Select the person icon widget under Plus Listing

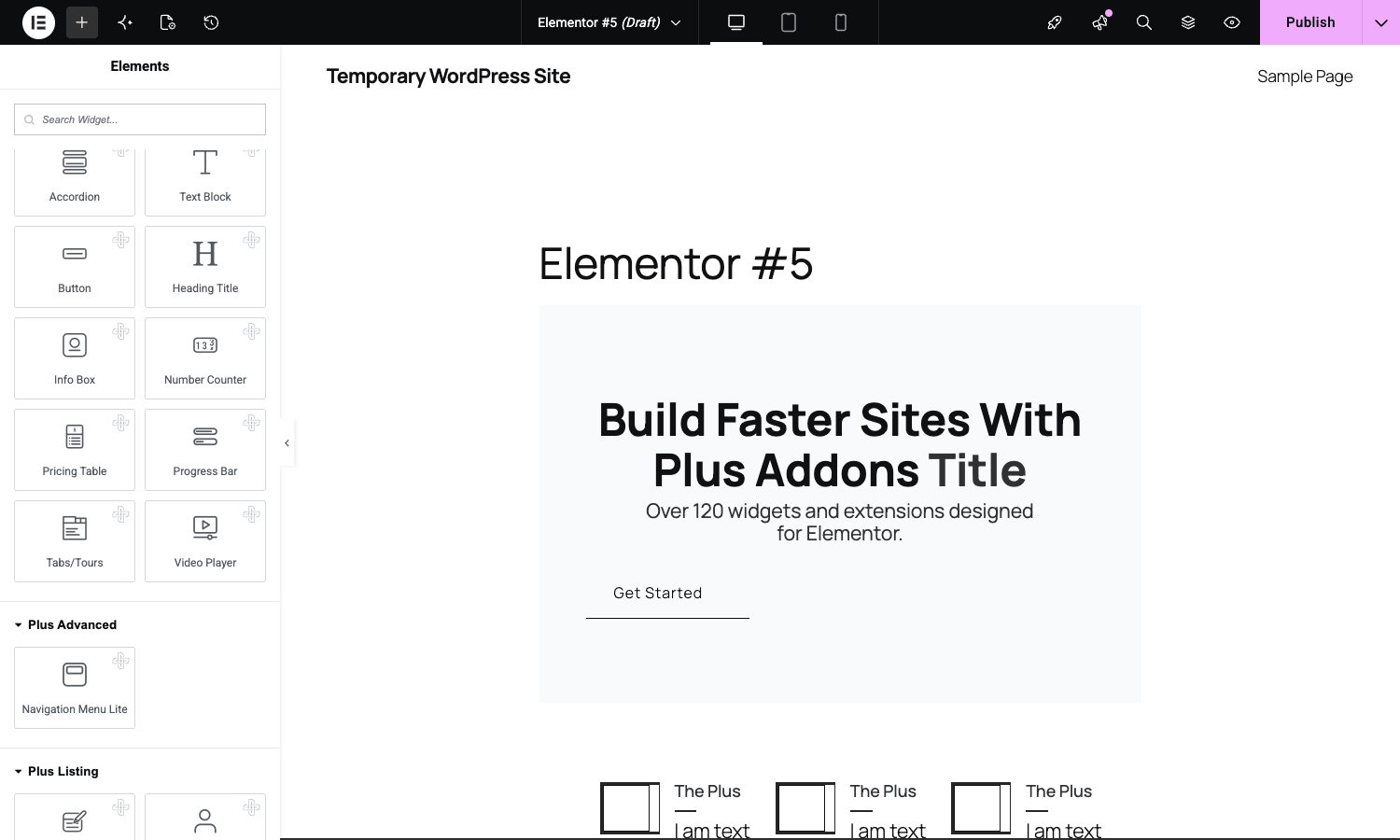pyautogui.click(x=205, y=817)
